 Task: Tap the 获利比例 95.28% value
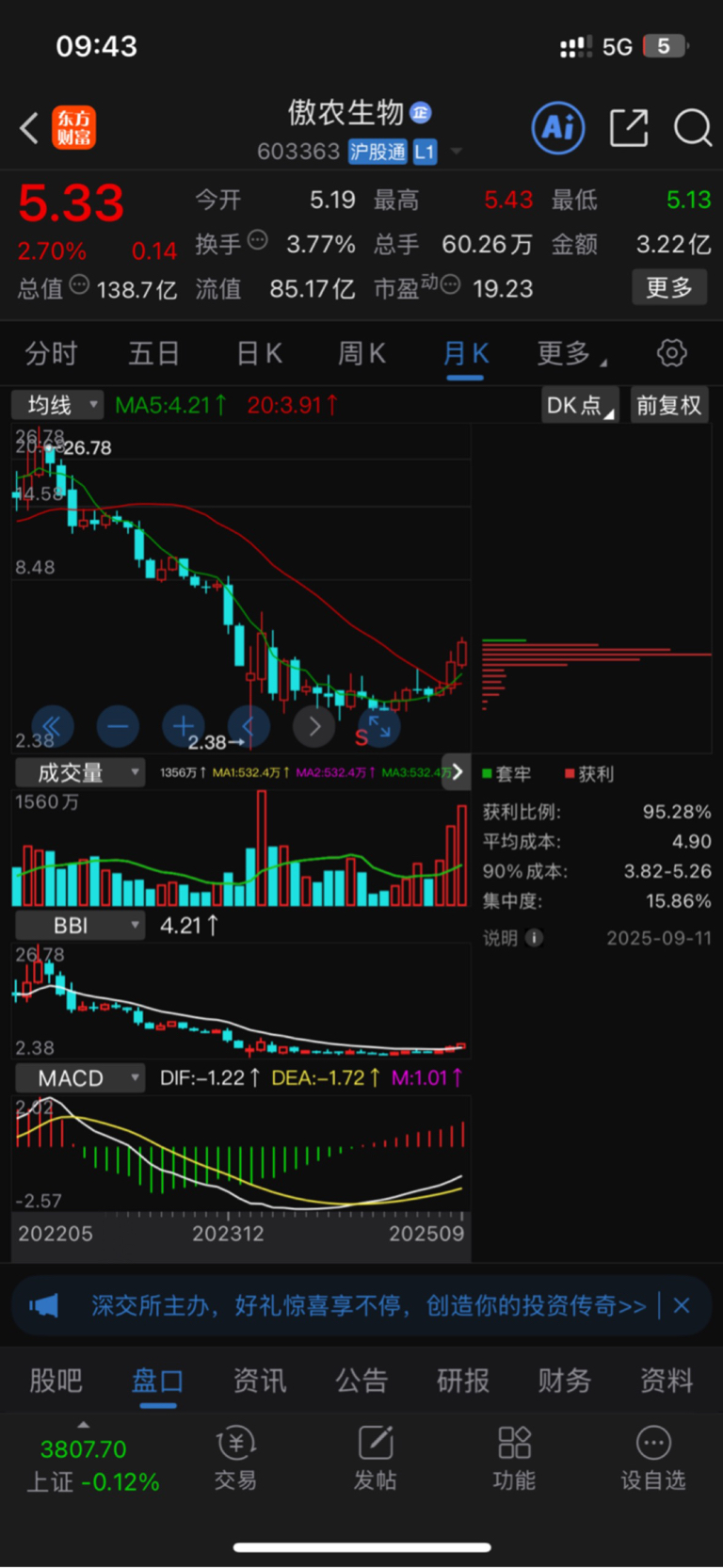(677, 812)
